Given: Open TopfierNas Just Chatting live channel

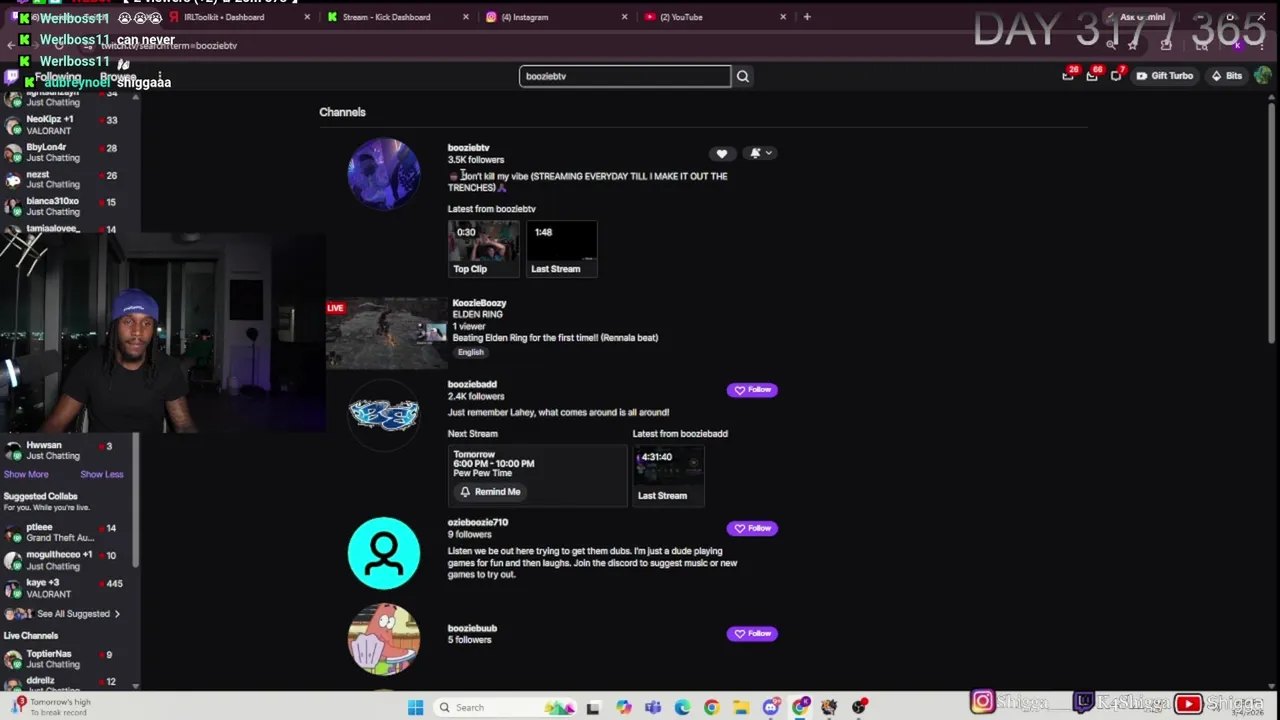Looking at the screenshot, I should (67, 659).
